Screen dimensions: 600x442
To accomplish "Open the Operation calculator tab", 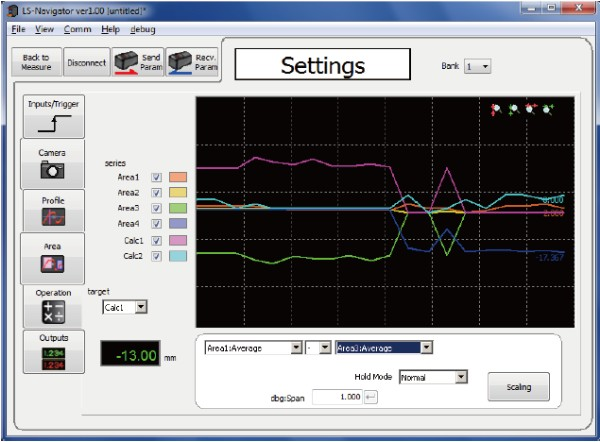I will pyautogui.click(x=54, y=307).
